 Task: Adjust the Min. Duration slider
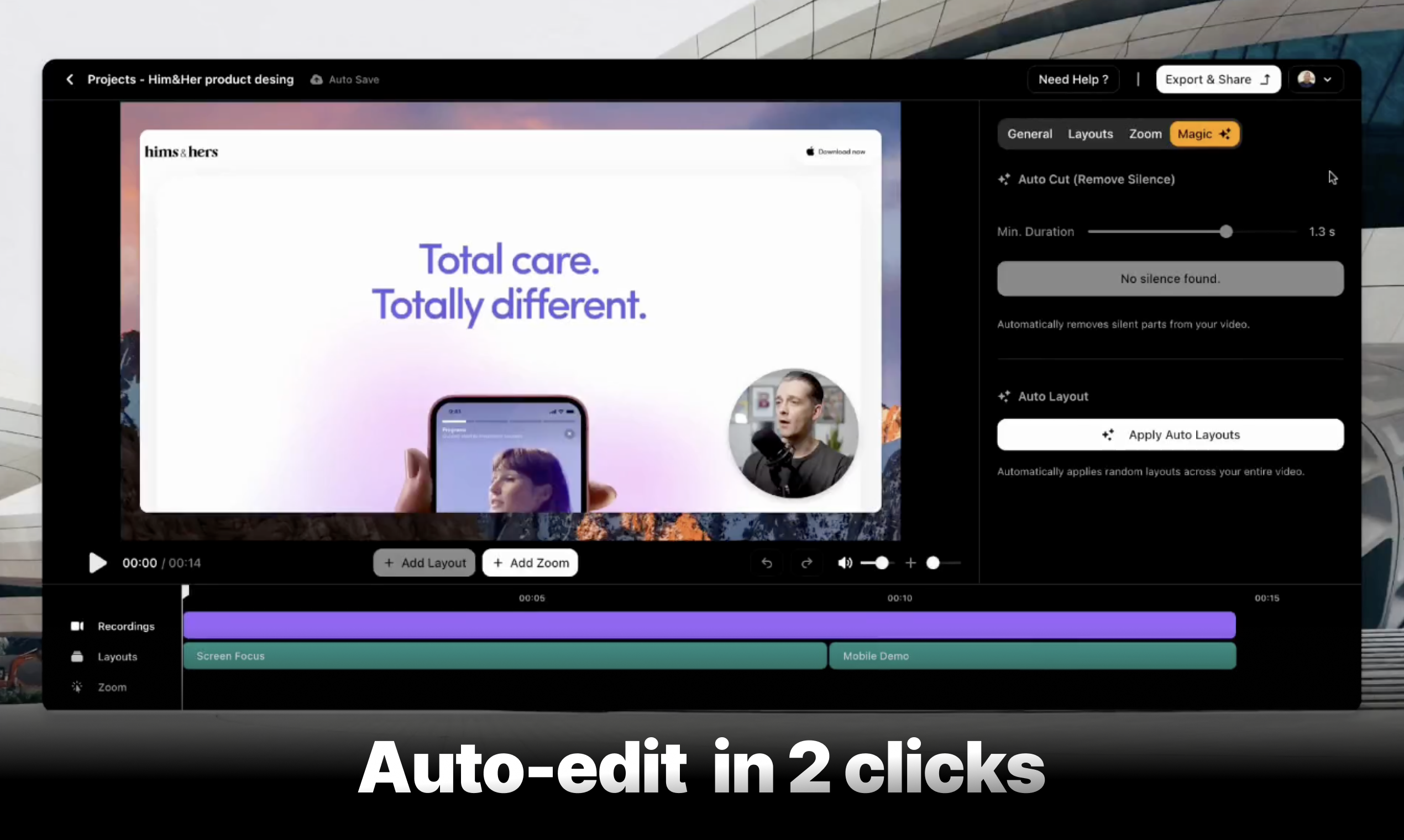[x=1225, y=232]
